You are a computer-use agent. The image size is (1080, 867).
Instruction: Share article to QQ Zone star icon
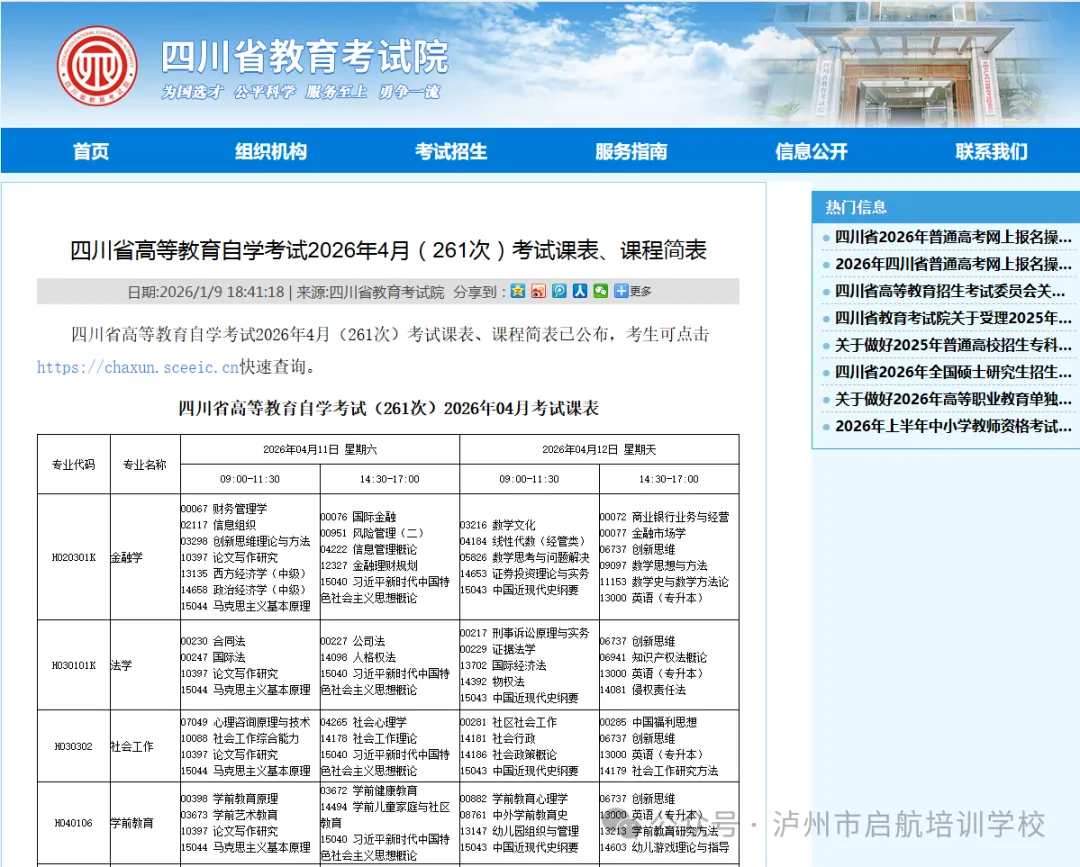pos(518,291)
